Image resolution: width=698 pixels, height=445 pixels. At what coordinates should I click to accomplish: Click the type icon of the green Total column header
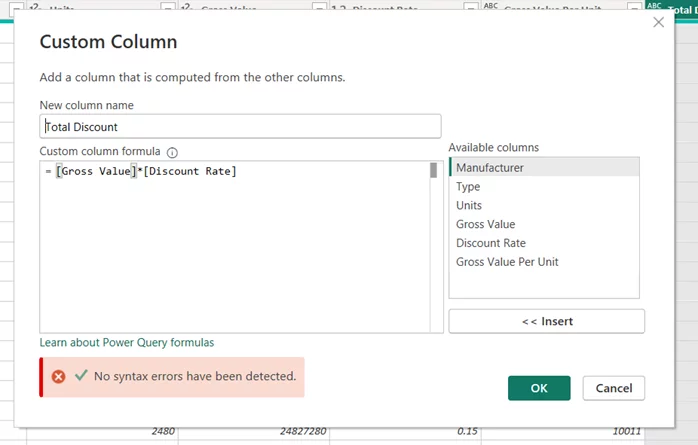click(x=655, y=7)
